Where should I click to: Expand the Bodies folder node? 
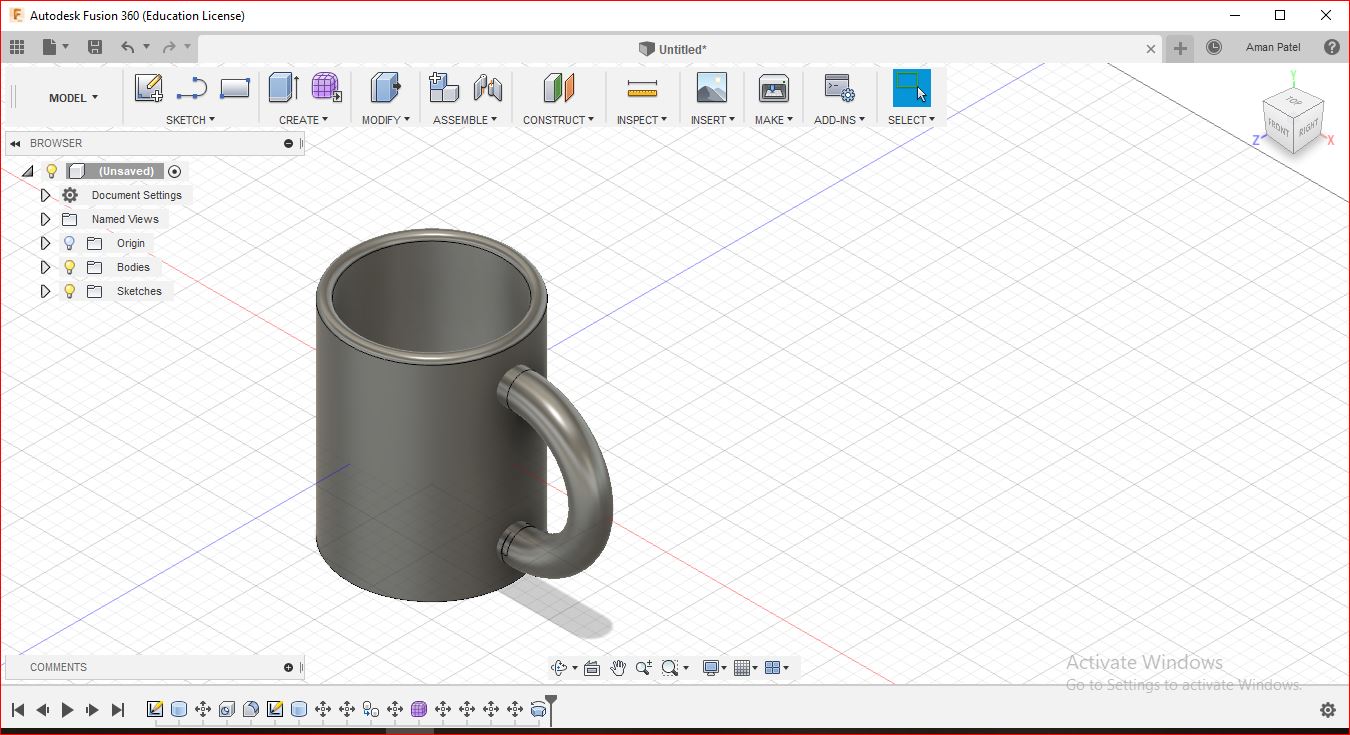click(45, 267)
